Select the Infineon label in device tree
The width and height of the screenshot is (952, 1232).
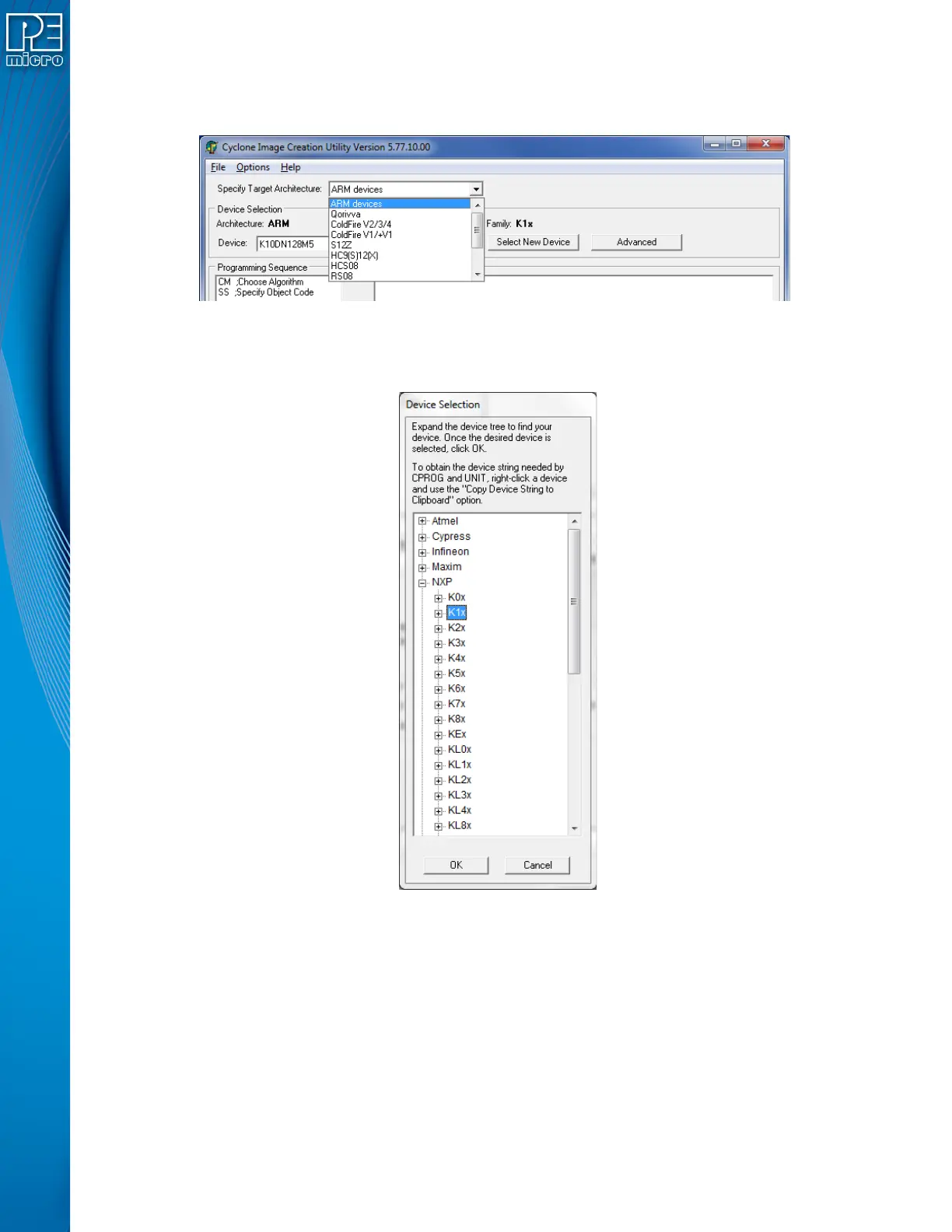(x=450, y=551)
